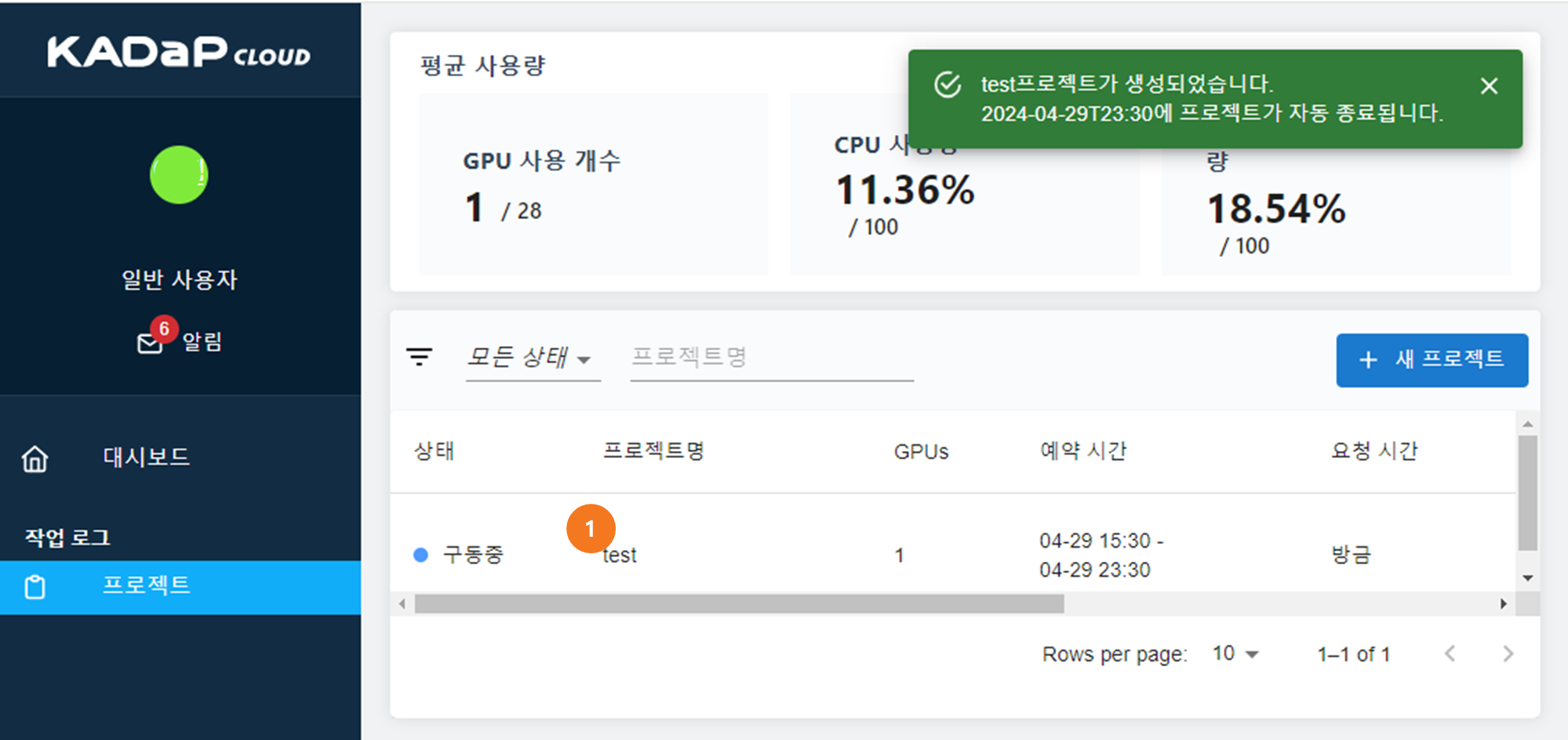Image resolution: width=1568 pixels, height=740 pixels.
Task: Click the 알림 notifications label
Action: (202, 341)
